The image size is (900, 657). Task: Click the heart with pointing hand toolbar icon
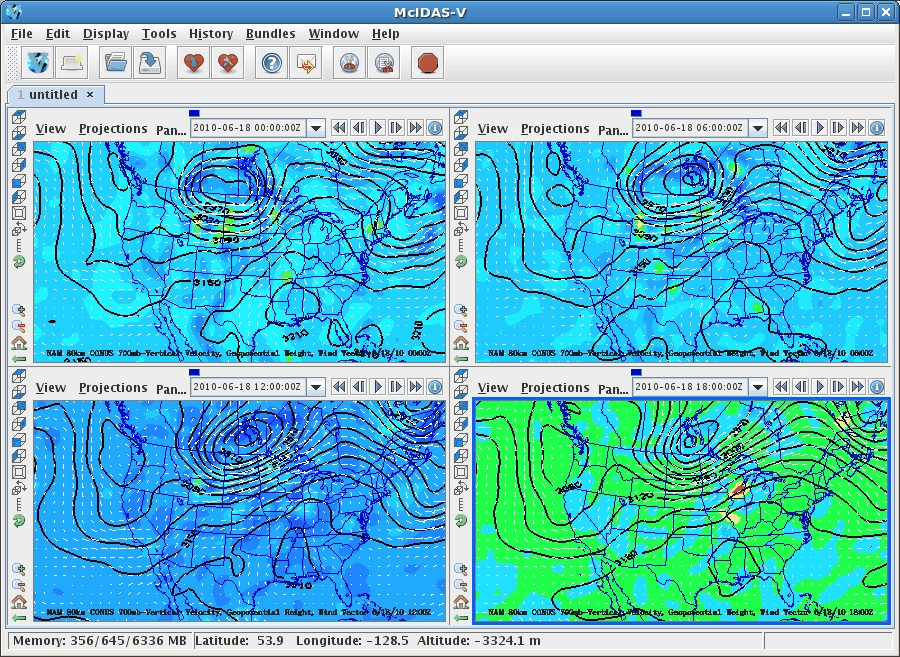(193, 63)
